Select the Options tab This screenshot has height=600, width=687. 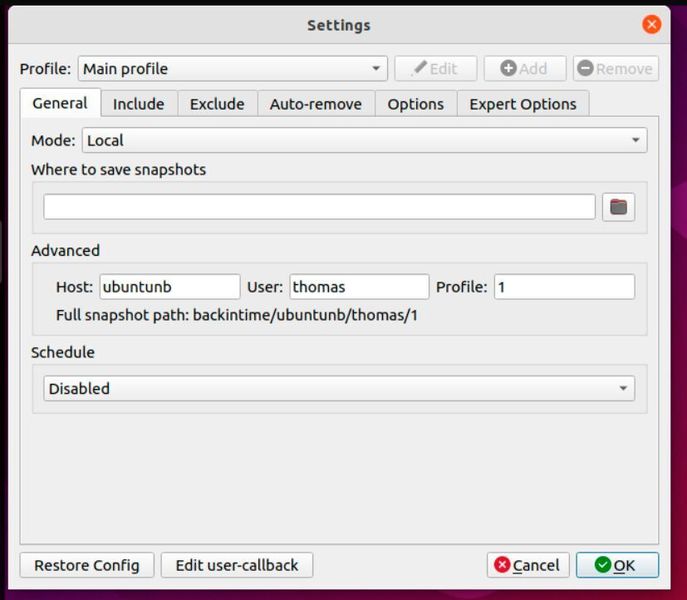[x=415, y=104]
